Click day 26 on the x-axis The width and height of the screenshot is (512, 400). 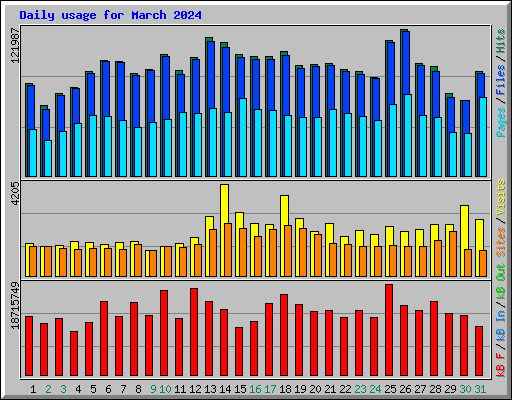(405, 389)
